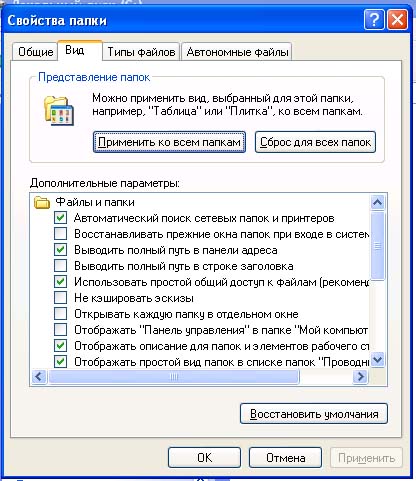Check the Не кэшировать эскизы option
The width and height of the screenshot is (416, 481).
(60, 298)
